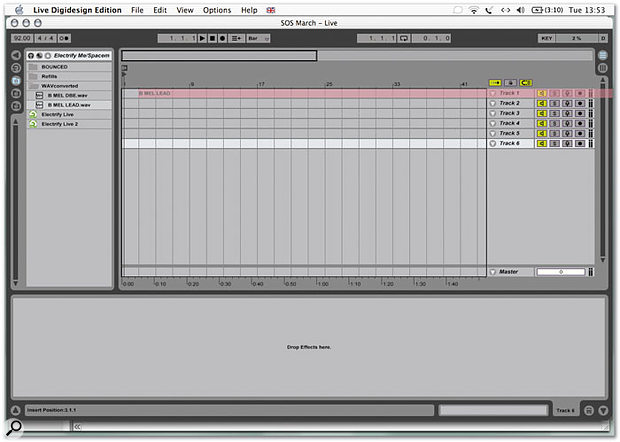Enable the KEY map mode button
The image size is (620, 442).
(x=547, y=38)
